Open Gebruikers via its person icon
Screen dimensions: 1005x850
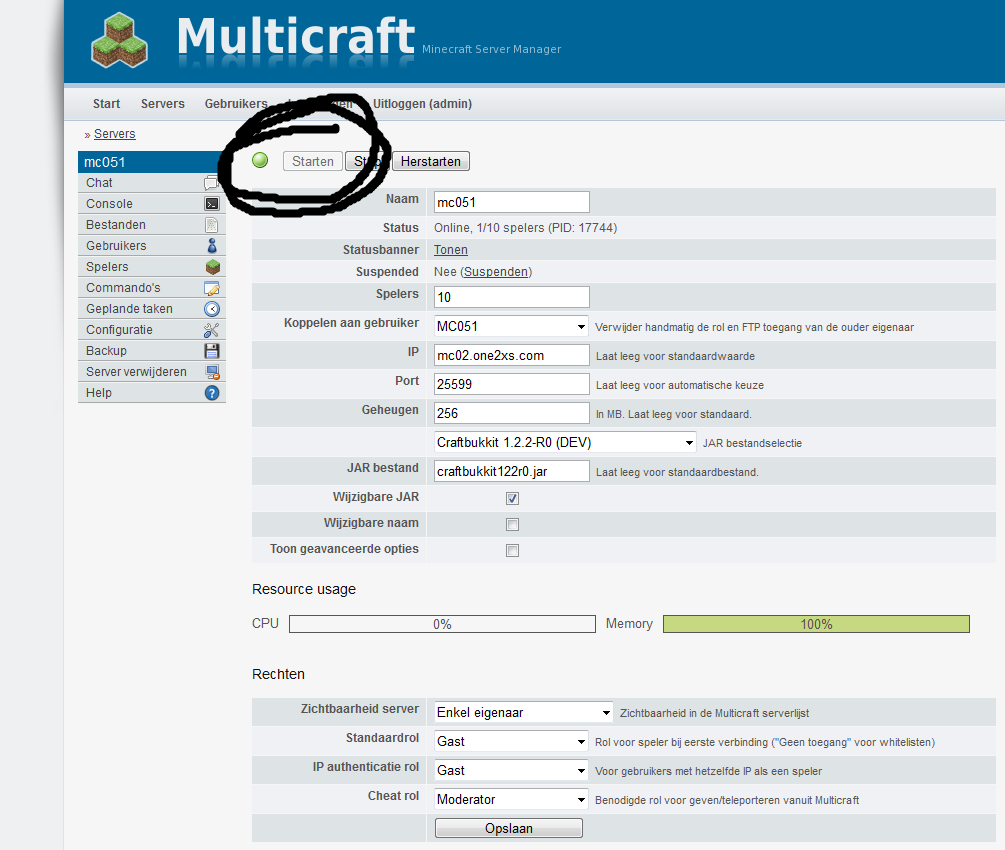[212, 246]
